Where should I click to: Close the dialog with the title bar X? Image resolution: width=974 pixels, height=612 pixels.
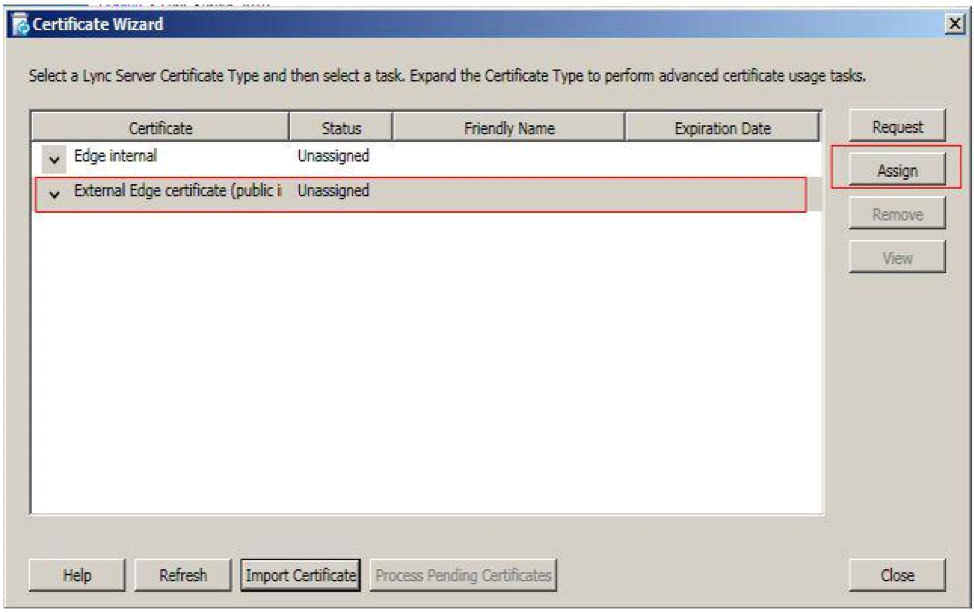coord(954,24)
